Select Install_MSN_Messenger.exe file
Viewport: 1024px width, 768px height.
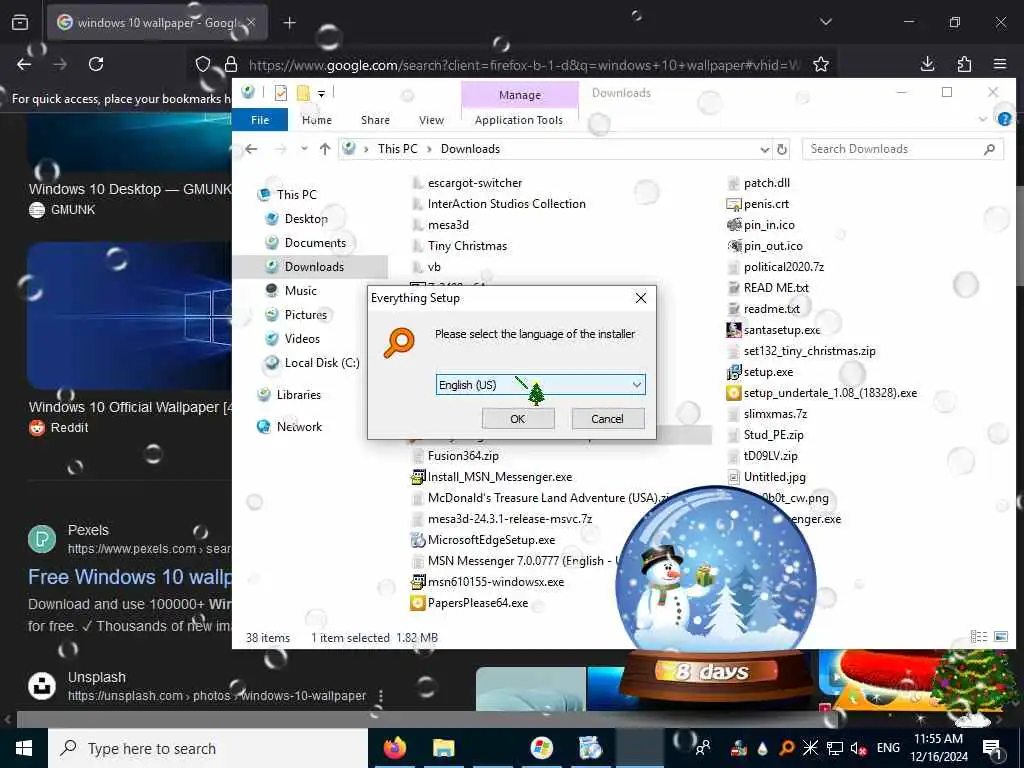500,477
